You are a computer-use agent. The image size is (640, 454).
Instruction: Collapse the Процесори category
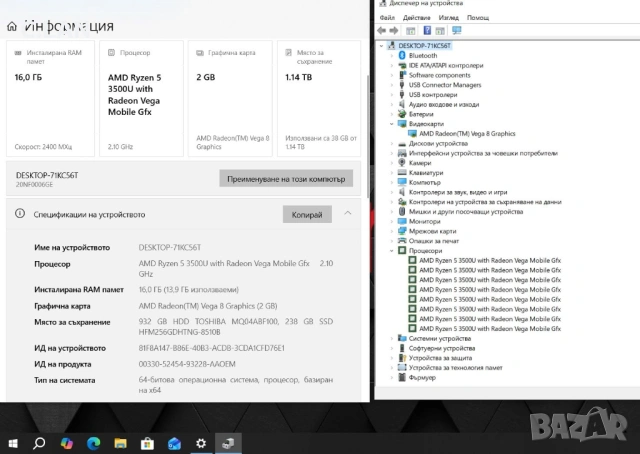[x=391, y=251]
